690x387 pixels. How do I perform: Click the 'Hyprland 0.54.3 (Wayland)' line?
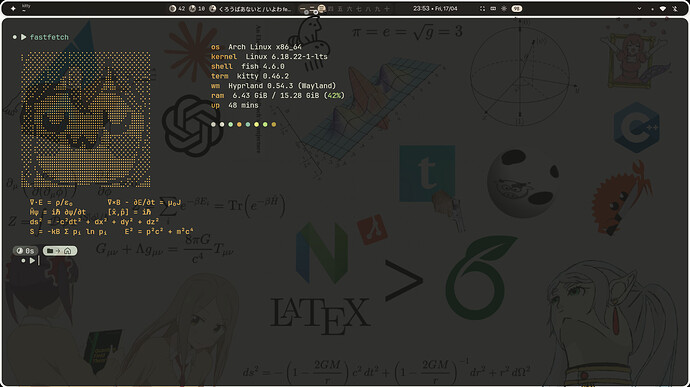coord(282,86)
